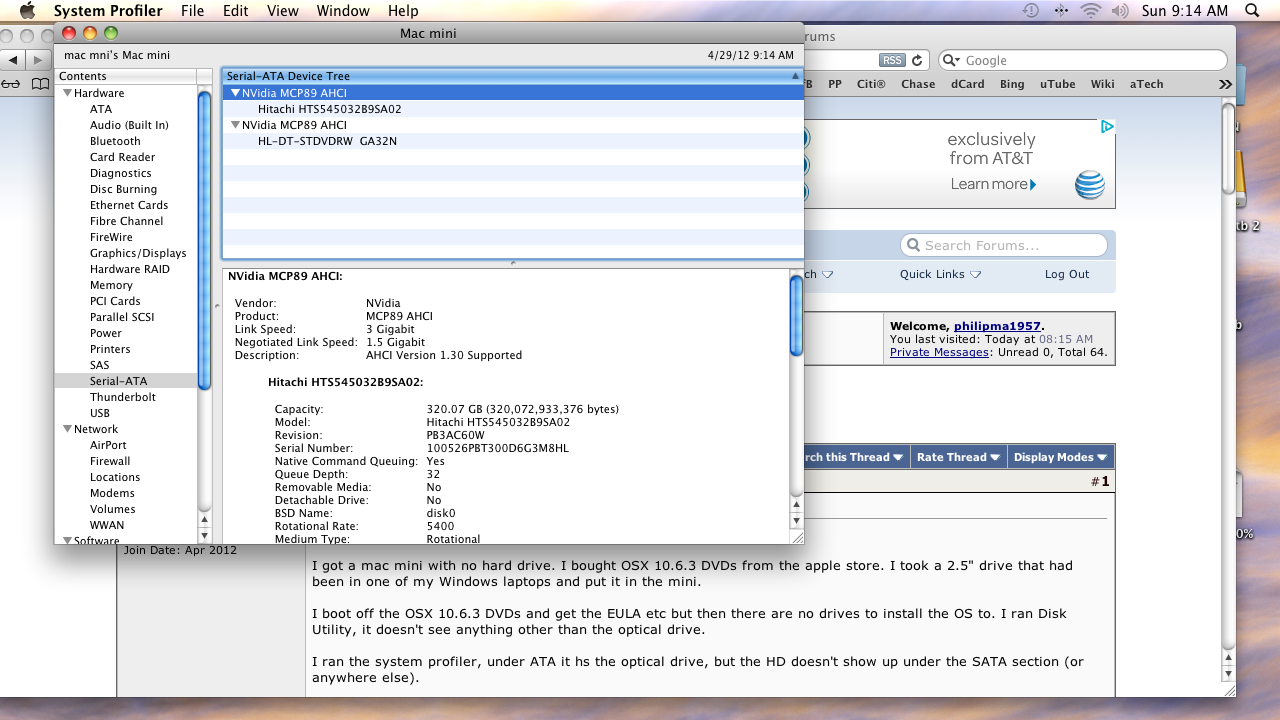Click the Wi-Fi status icon
Image resolution: width=1280 pixels, height=720 pixels.
point(1091,11)
